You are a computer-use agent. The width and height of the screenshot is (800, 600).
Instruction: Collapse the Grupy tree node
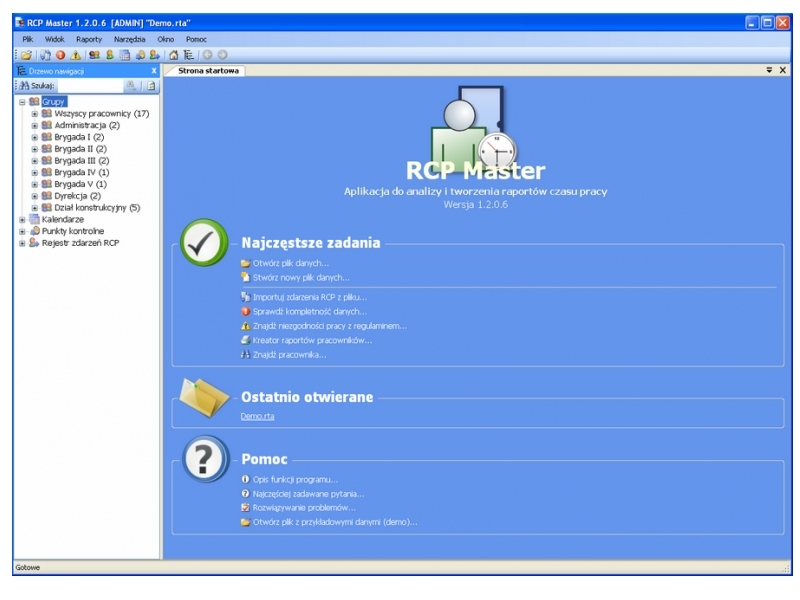21,102
